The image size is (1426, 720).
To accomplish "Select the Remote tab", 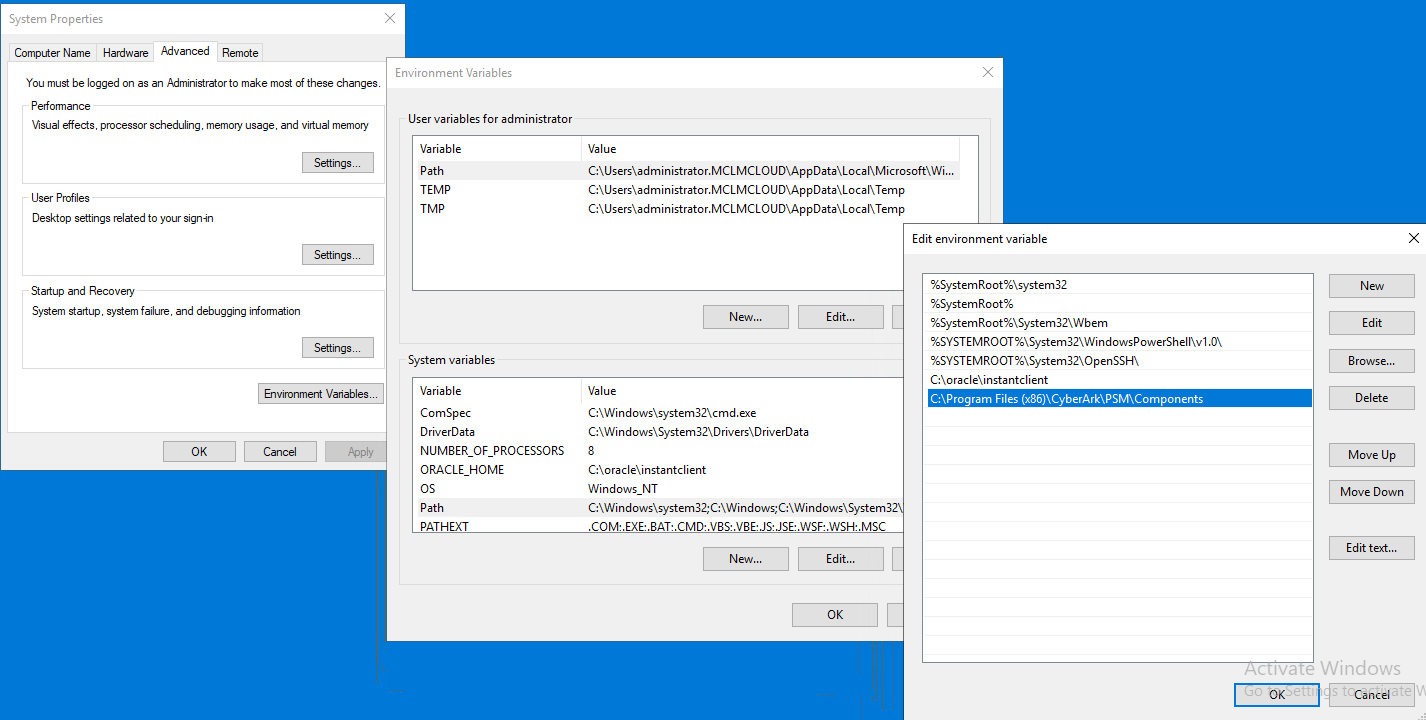I will click(x=240, y=53).
